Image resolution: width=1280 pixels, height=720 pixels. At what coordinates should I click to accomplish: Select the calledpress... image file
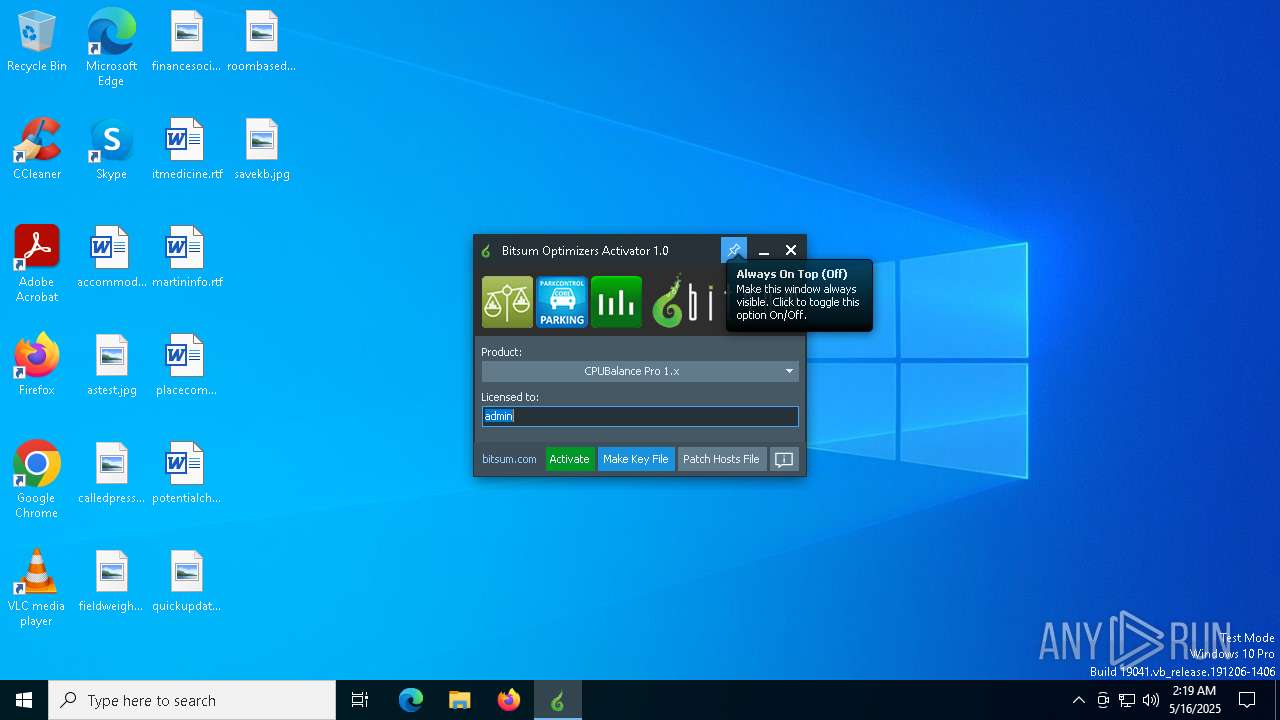[111, 473]
